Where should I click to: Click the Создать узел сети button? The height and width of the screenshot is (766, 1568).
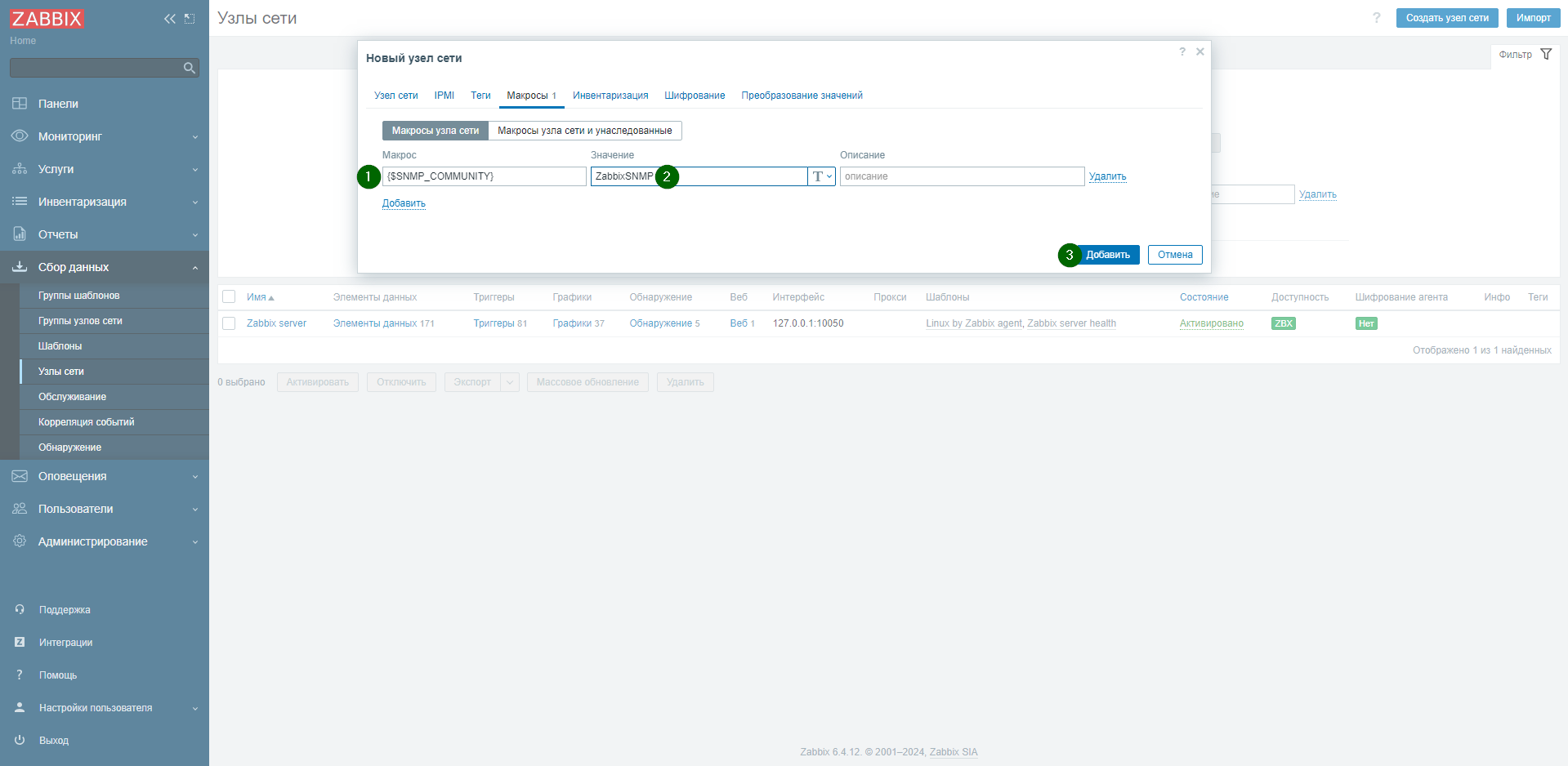click(1447, 18)
